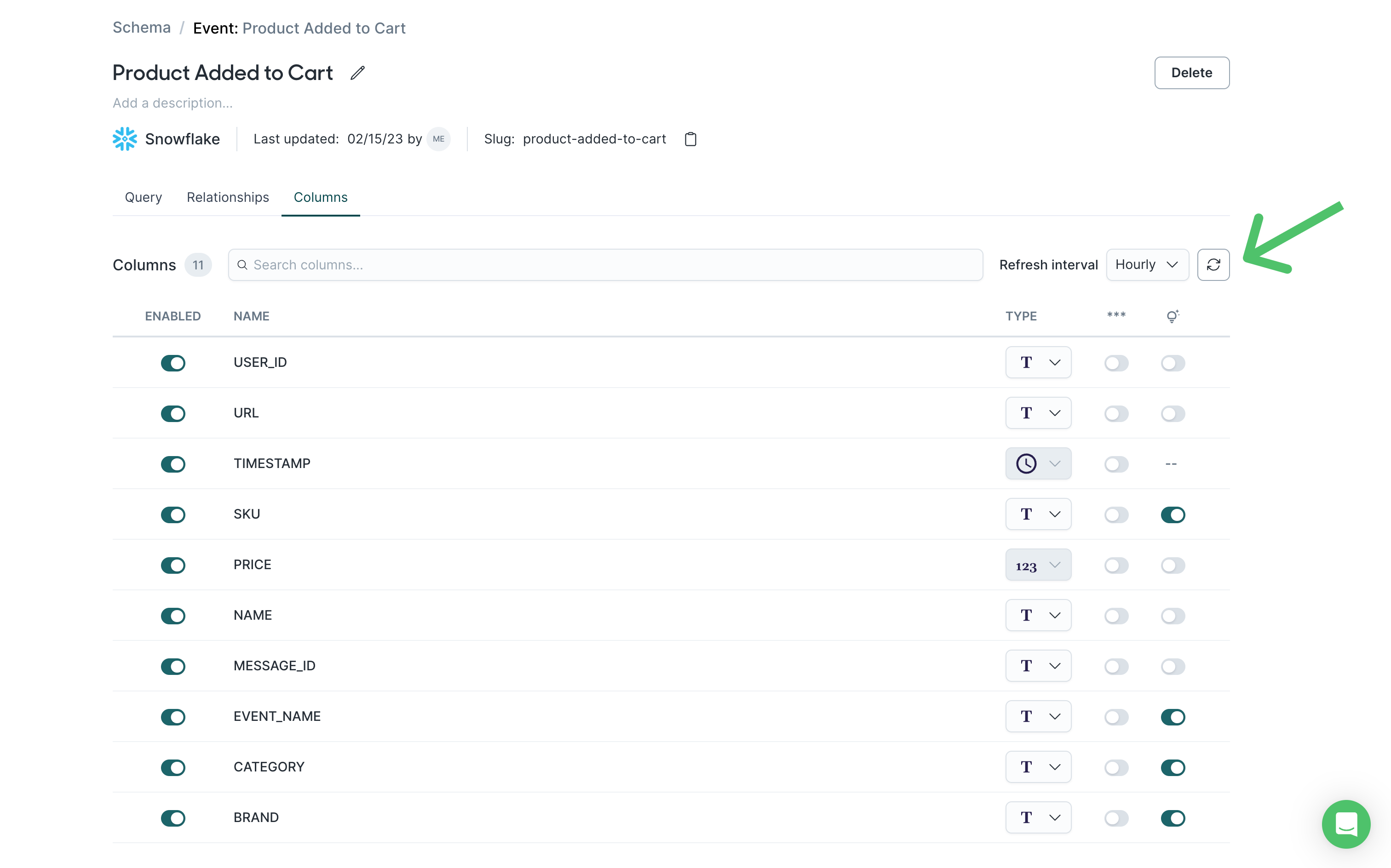Enable redaction toggle for URL
This screenshot has width=1391, height=868.
1116,413
